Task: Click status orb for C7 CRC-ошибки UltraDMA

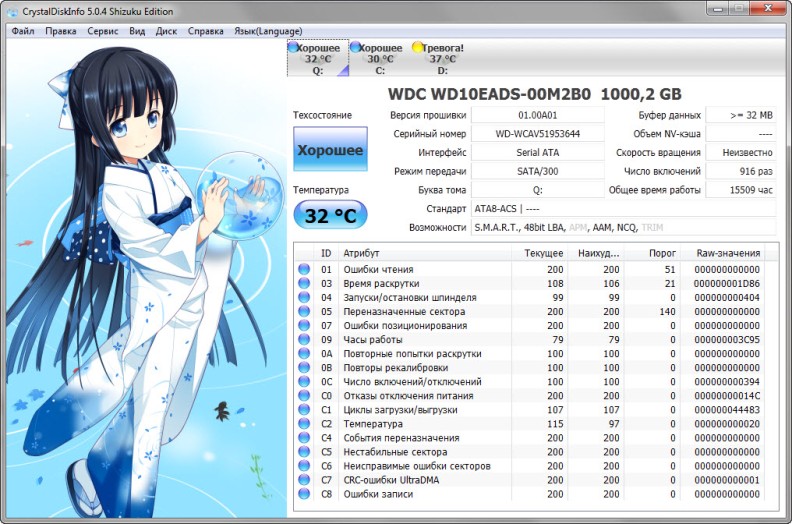Action: pos(304,480)
